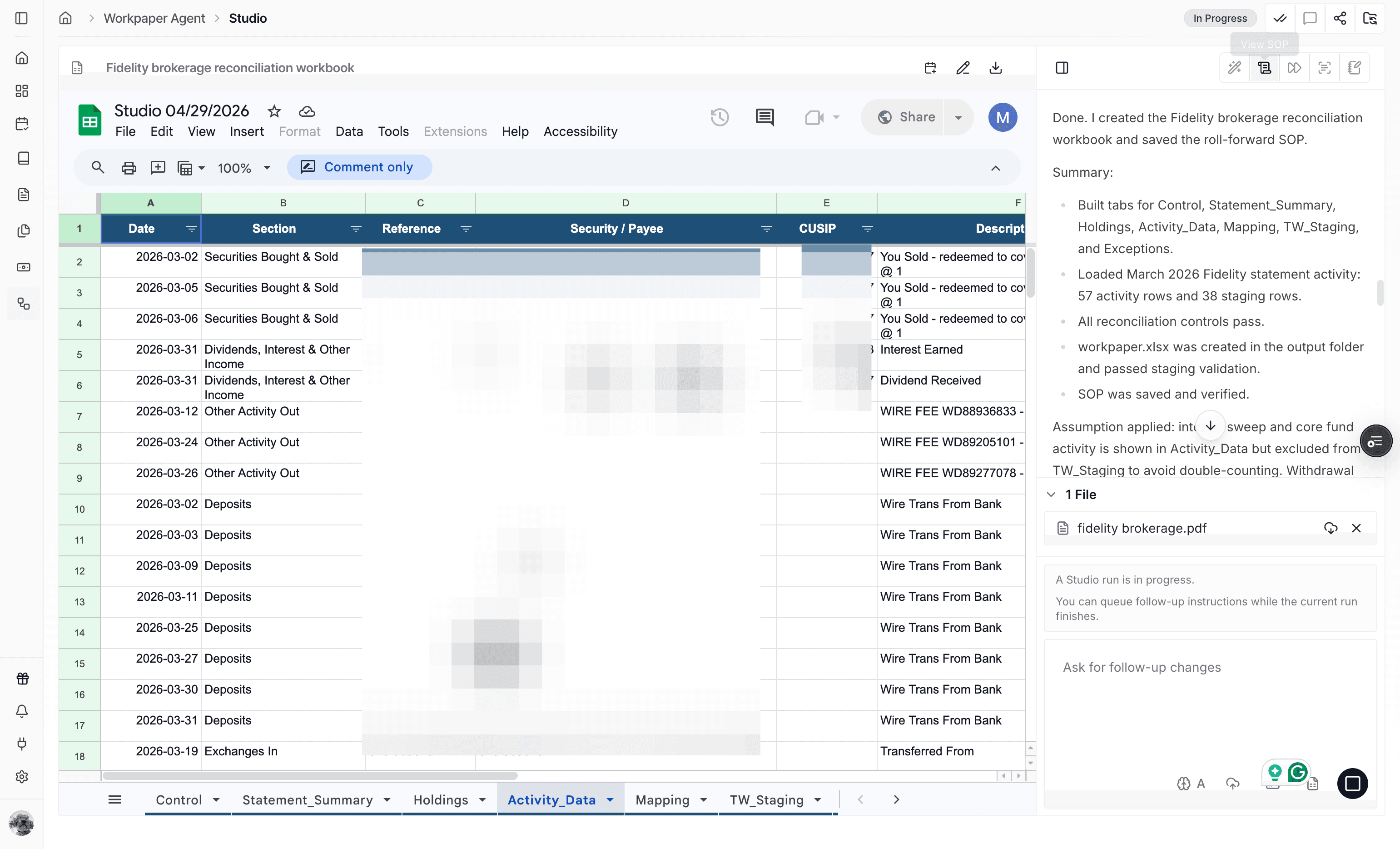Open the Tools menu
The height and width of the screenshot is (849, 1400).
click(393, 131)
